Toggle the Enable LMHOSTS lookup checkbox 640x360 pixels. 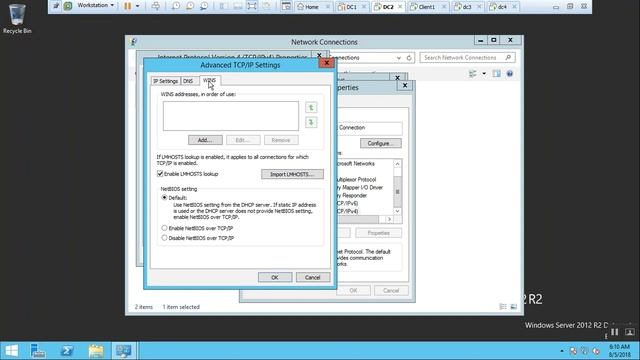tap(160, 174)
